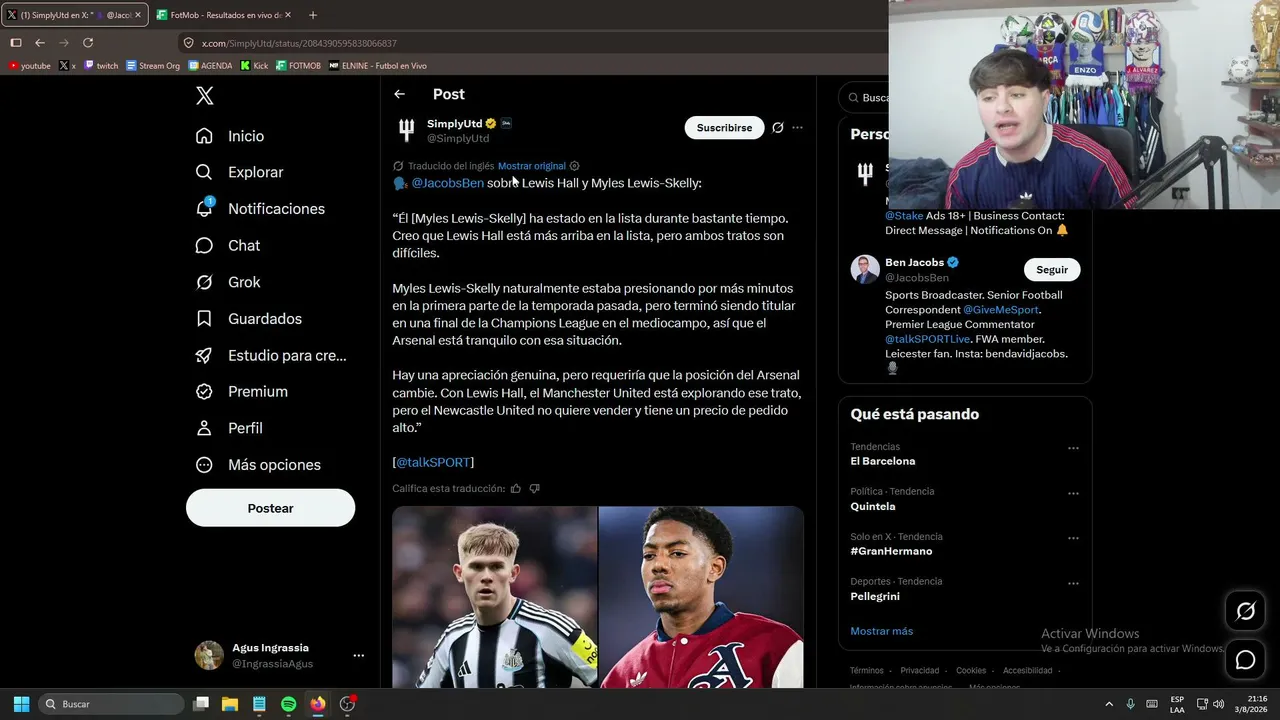This screenshot has width=1280, height=720.
Task: Open @talkSPORT mention link
Action: (433, 462)
